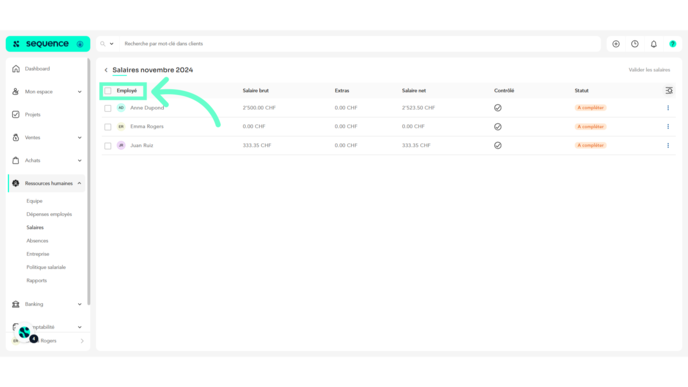Click Anne Dupond avatar badge
Viewport: 688px width, 387px height.
point(121,108)
